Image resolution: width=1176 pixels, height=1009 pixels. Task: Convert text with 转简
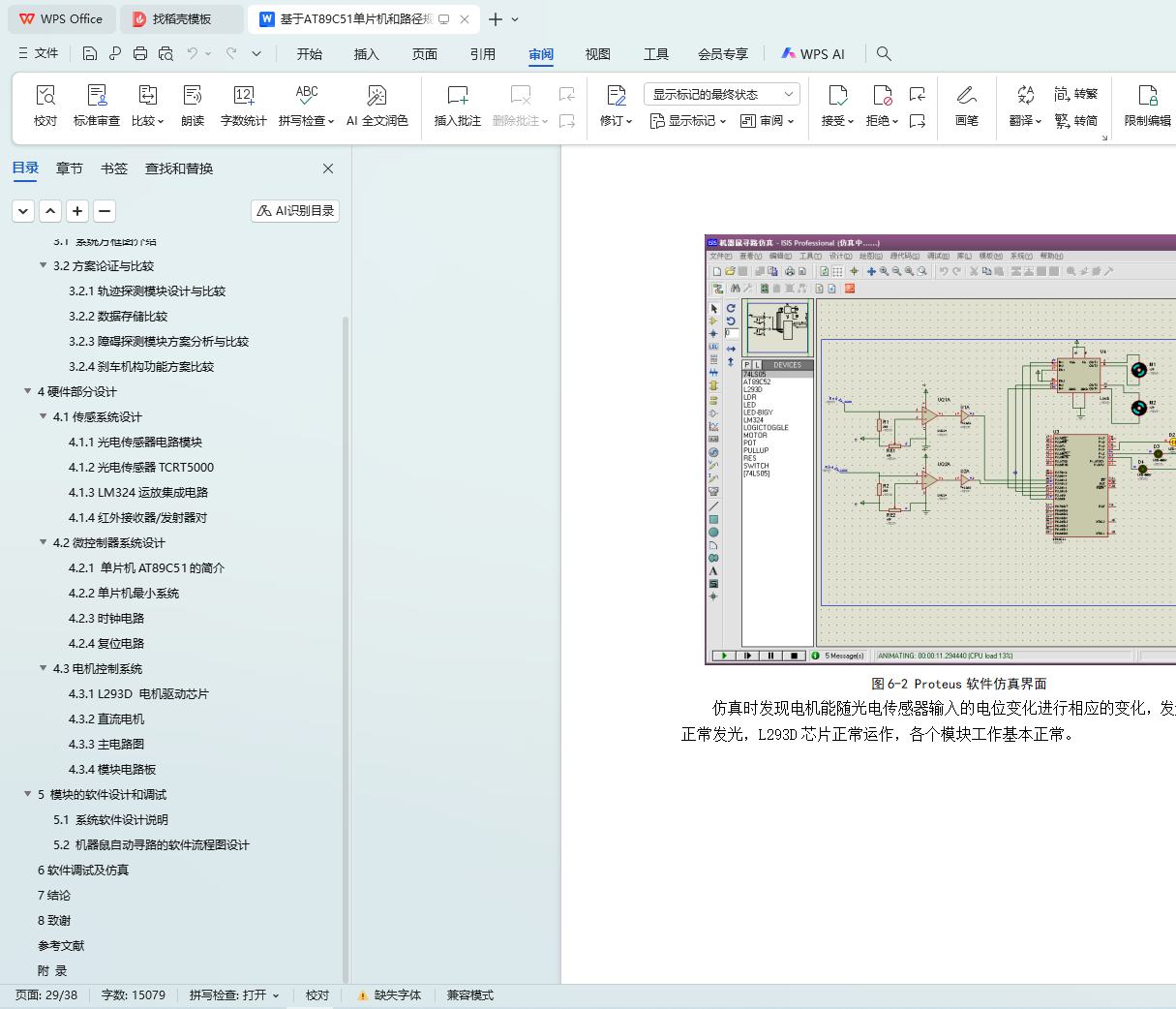pyautogui.click(x=1076, y=121)
